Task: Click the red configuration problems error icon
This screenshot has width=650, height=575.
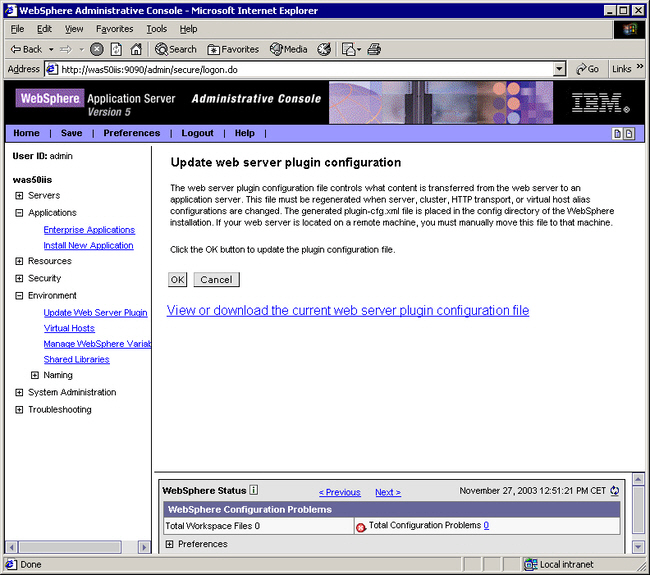Action: [x=361, y=527]
